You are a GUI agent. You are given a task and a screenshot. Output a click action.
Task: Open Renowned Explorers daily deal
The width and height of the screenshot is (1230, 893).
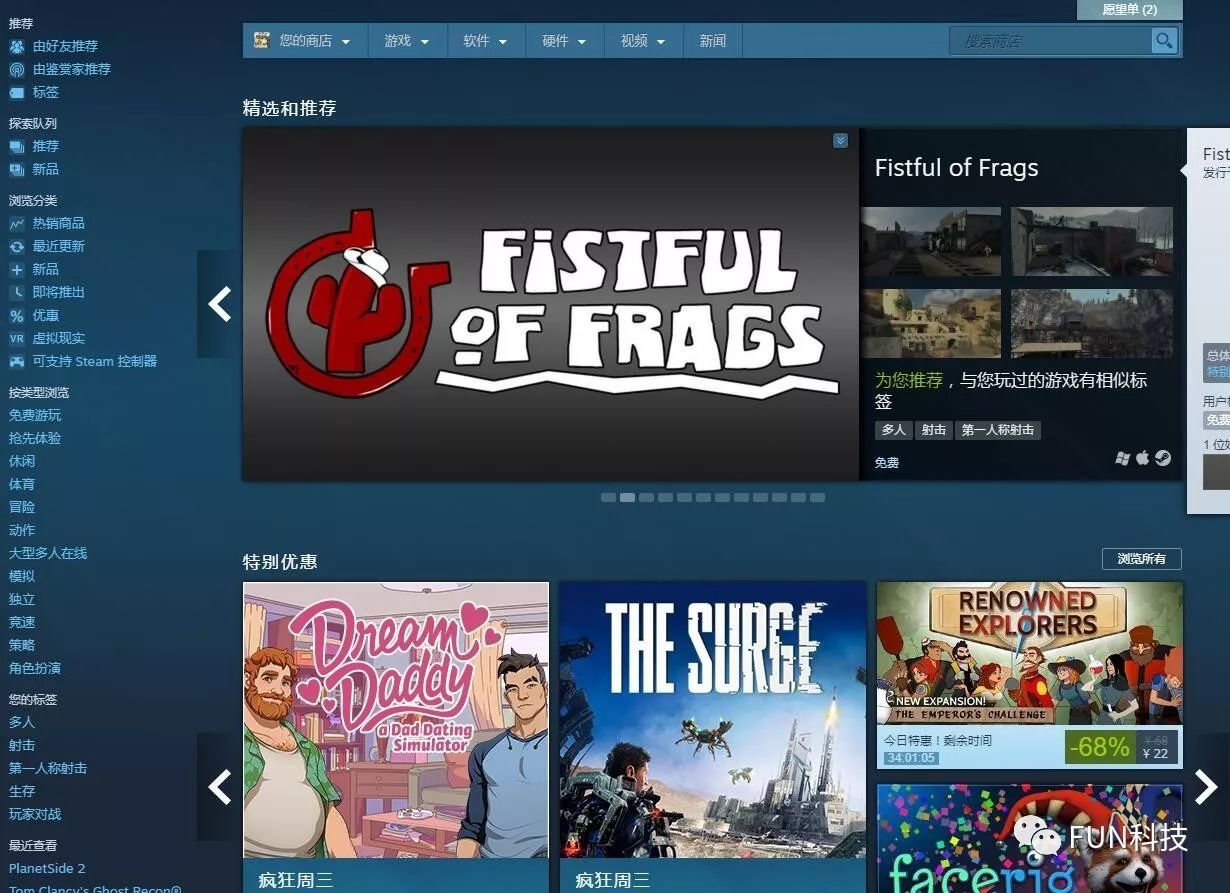(1029, 675)
